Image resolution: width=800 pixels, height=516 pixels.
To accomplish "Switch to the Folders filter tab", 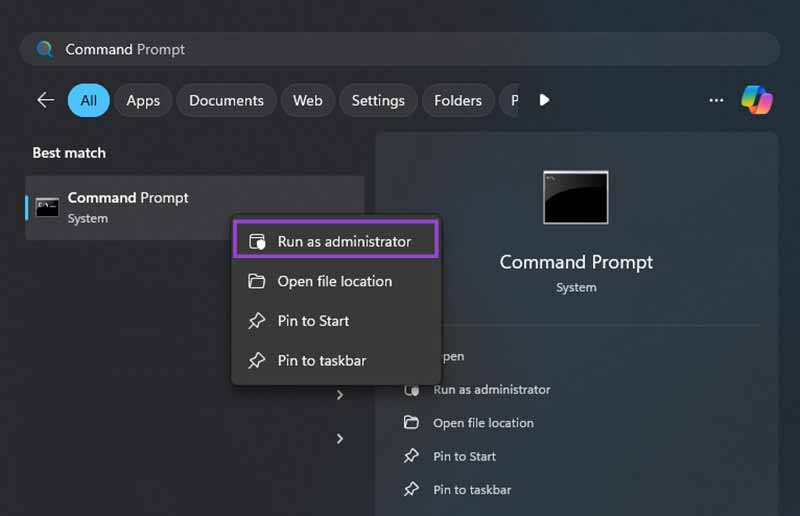I will 458,100.
